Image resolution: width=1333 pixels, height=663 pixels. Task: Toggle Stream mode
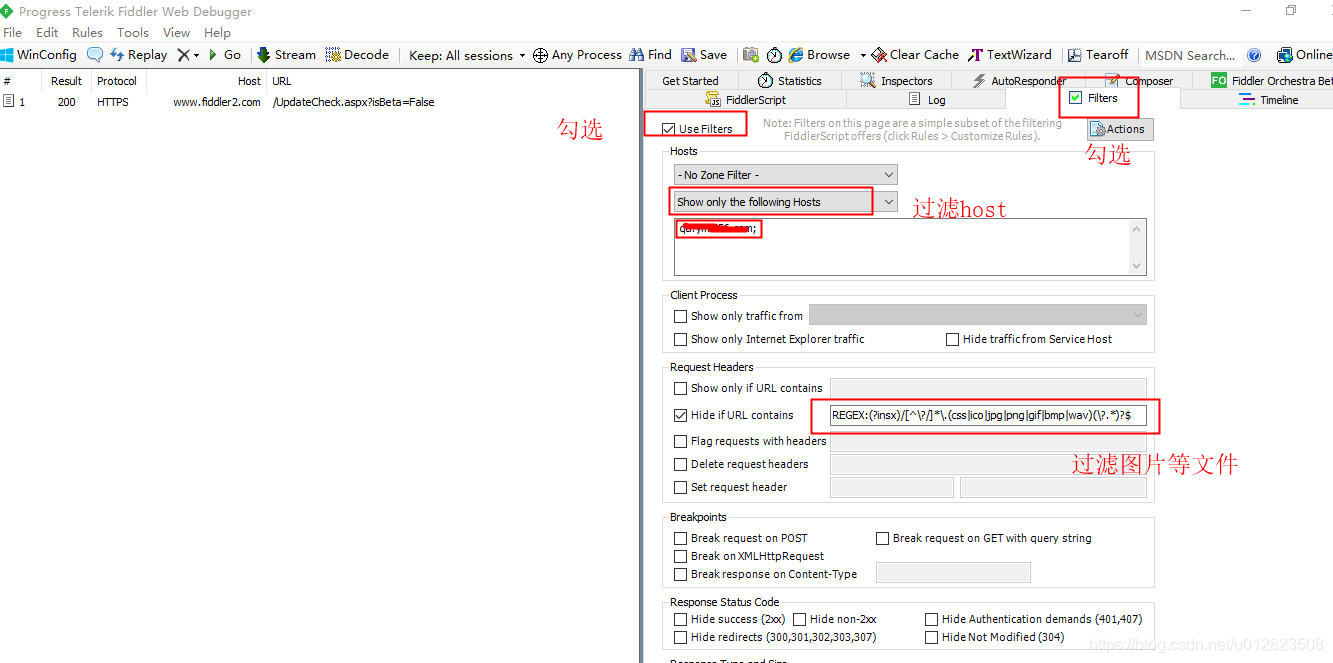coord(286,55)
